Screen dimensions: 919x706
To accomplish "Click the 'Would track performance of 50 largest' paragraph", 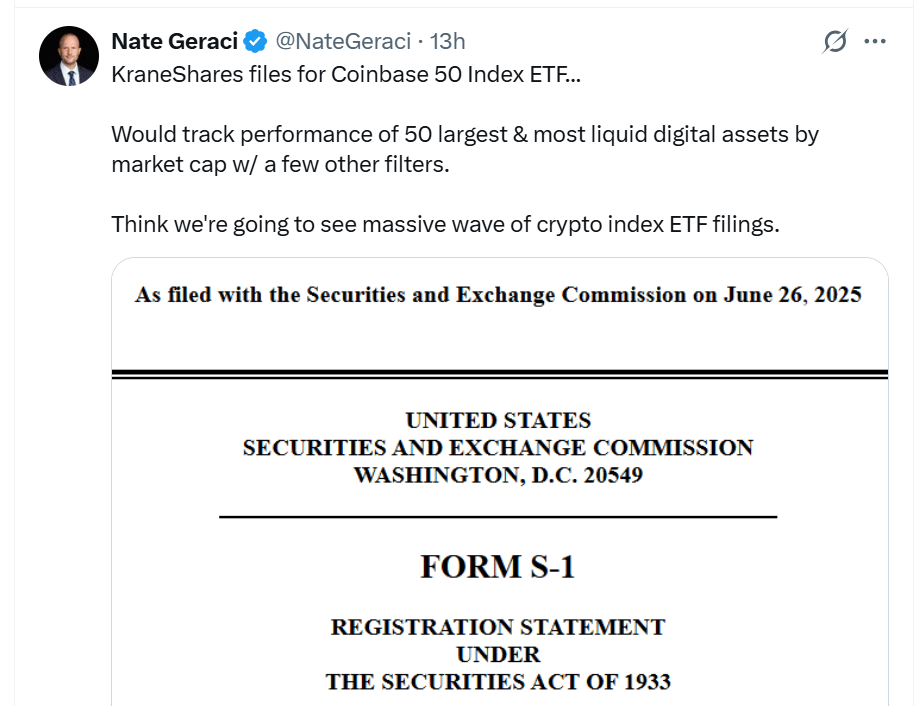I will pyautogui.click(x=465, y=134).
